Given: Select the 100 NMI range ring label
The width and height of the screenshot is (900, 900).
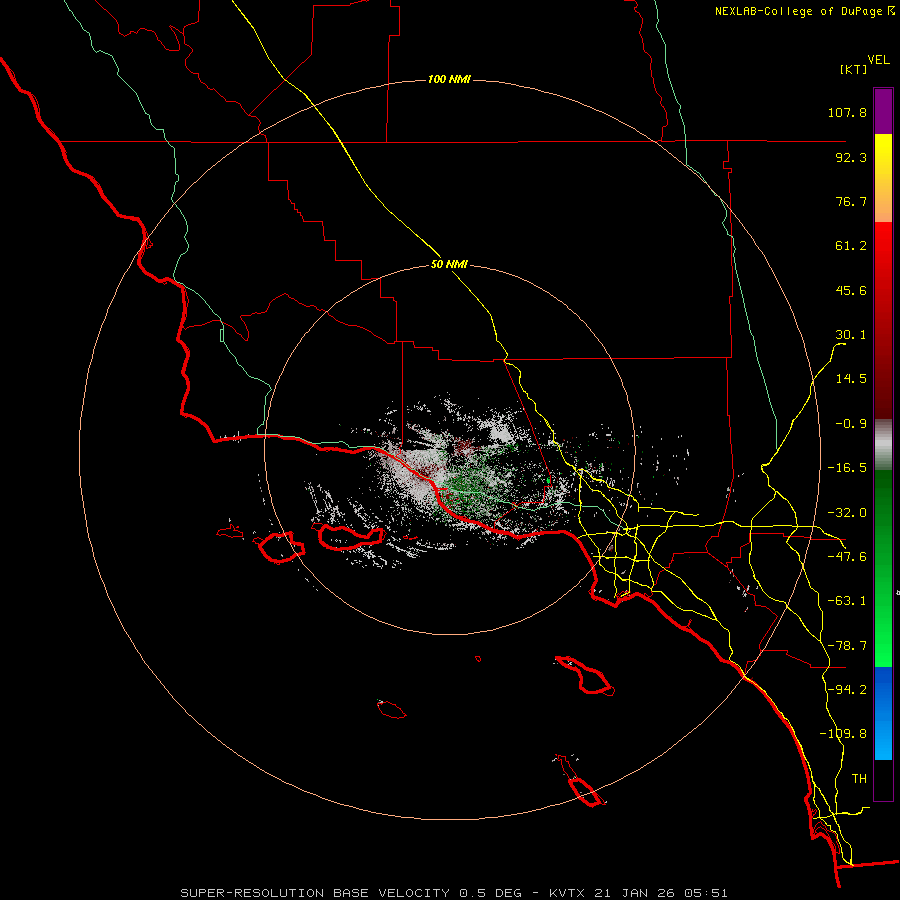Looking at the screenshot, I should tap(449, 79).
